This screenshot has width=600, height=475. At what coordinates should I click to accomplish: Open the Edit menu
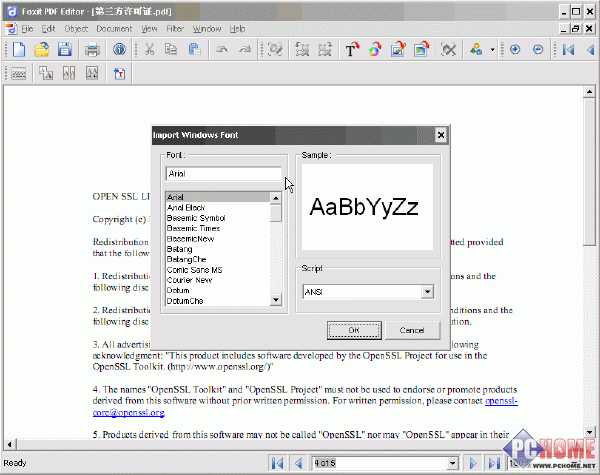click(48, 29)
